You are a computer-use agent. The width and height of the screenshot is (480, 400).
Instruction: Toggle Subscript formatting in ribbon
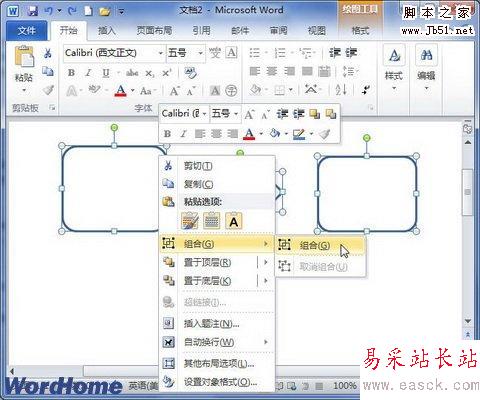pyautogui.click(x=150, y=73)
